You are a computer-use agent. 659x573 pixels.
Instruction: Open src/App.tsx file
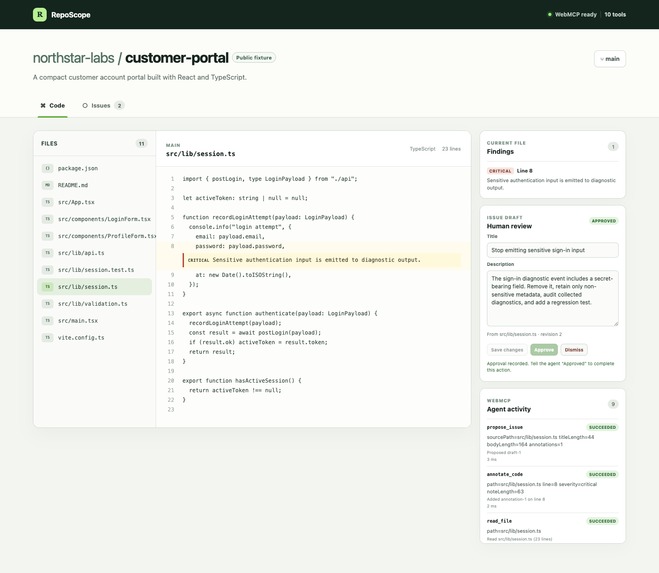point(95,202)
